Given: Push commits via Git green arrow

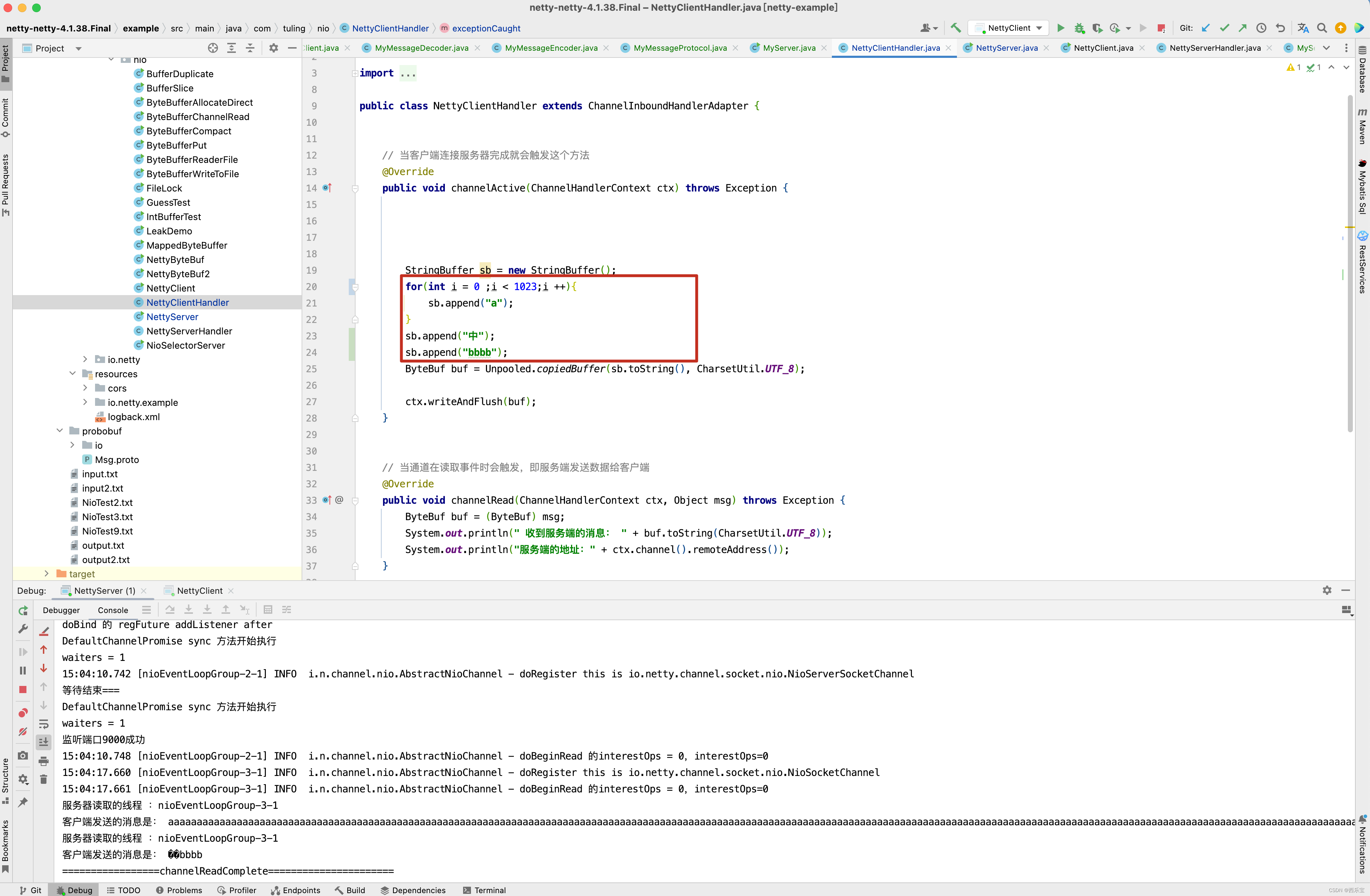Looking at the screenshot, I should tap(1243, 28).
